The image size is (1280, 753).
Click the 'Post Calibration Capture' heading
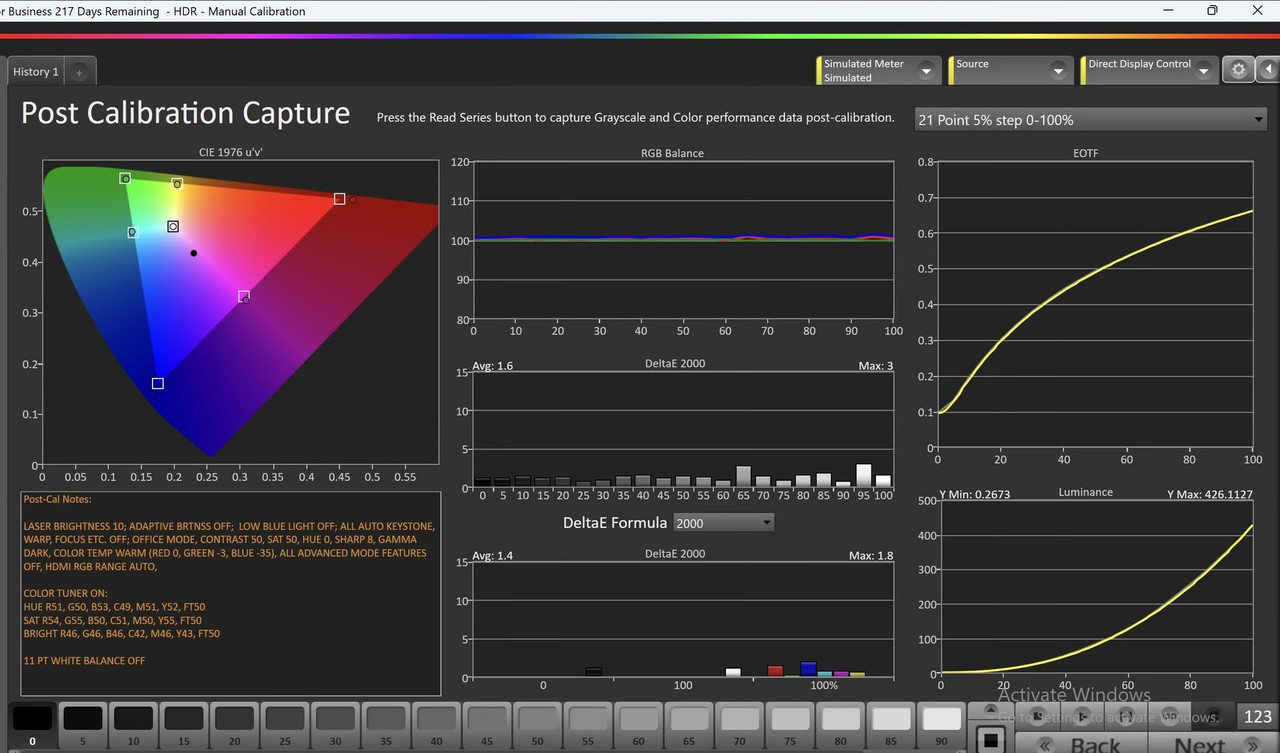point(186,113)
